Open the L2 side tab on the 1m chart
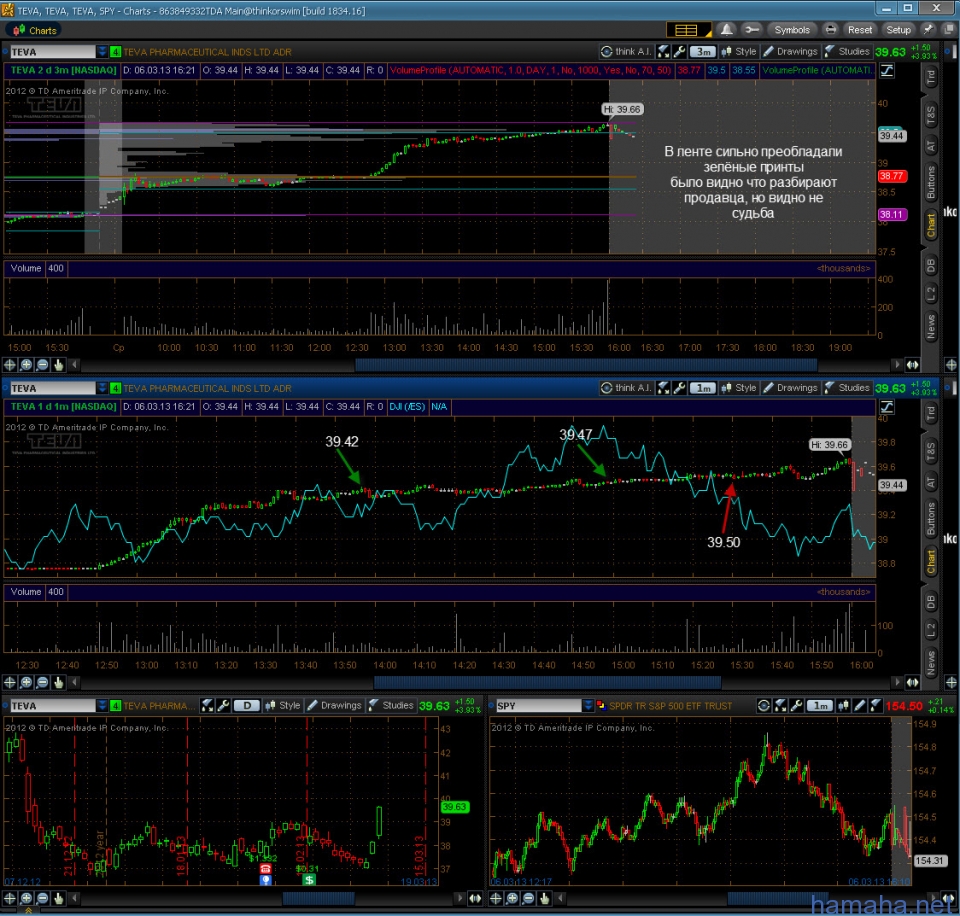This screenshot has height=916, width=960. pyautogui.click(x=931, y=629)
